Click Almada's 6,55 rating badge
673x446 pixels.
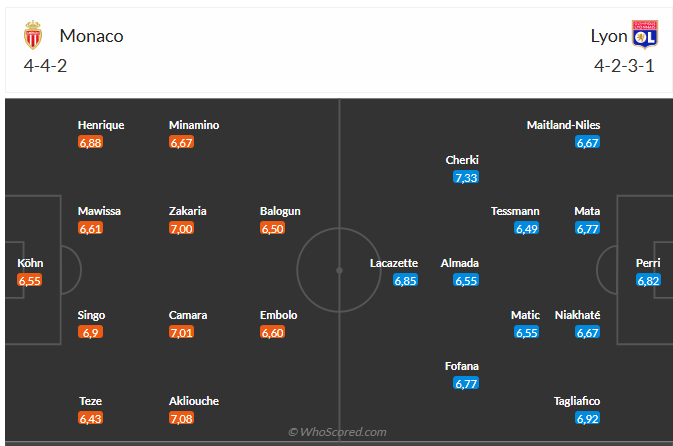click(466, 281)
